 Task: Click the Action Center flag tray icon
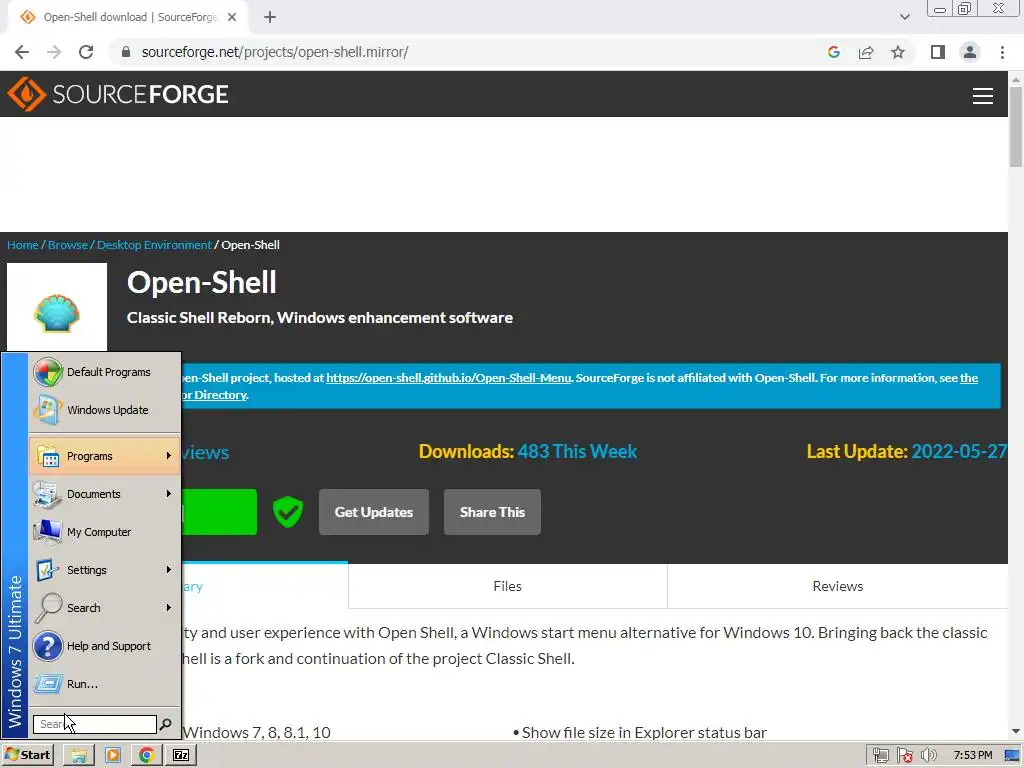coord(904,756)
